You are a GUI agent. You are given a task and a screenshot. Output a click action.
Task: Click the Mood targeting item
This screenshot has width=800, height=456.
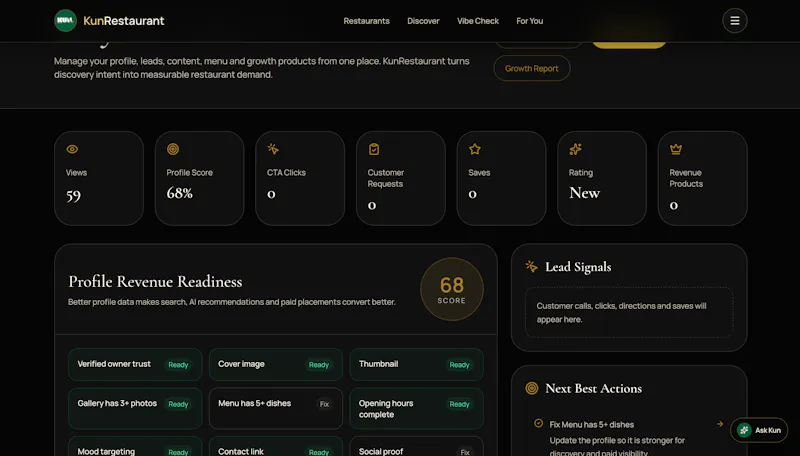(x=135, y=446)
